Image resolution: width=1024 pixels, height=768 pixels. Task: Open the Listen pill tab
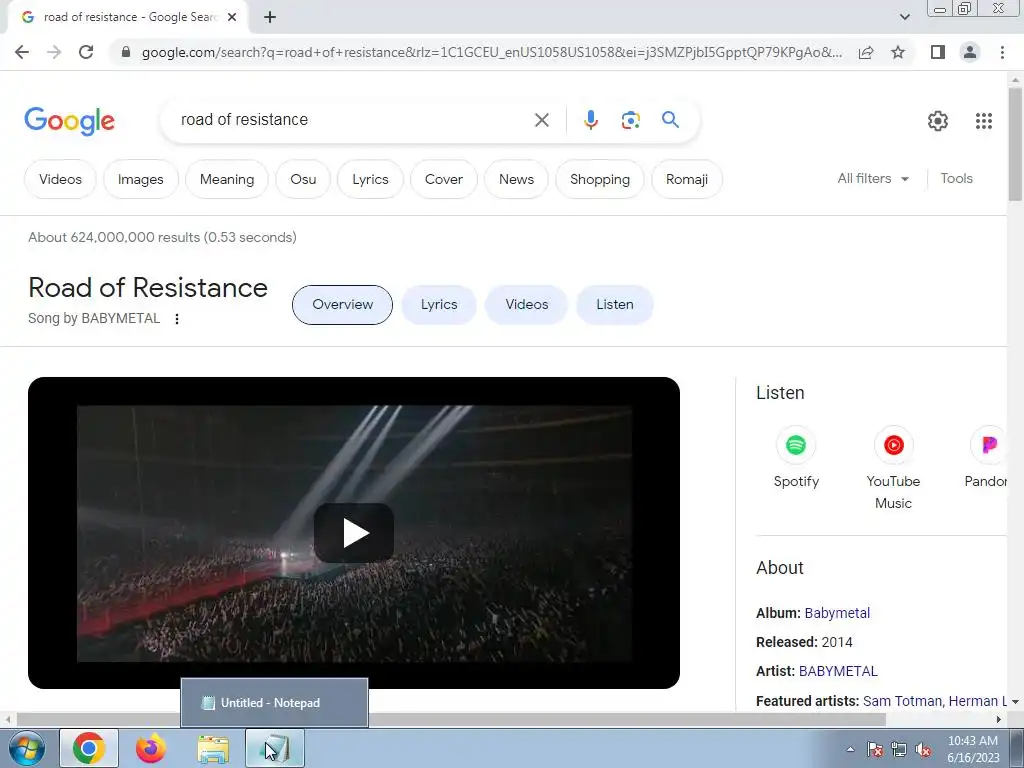(x=615, y=304)
